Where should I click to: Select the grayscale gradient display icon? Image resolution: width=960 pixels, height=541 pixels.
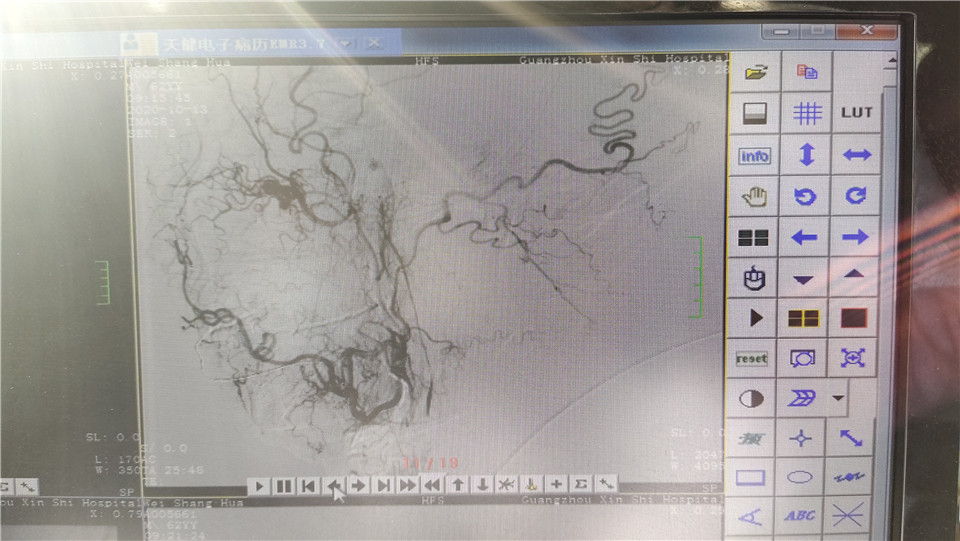[x=755, y=113]
